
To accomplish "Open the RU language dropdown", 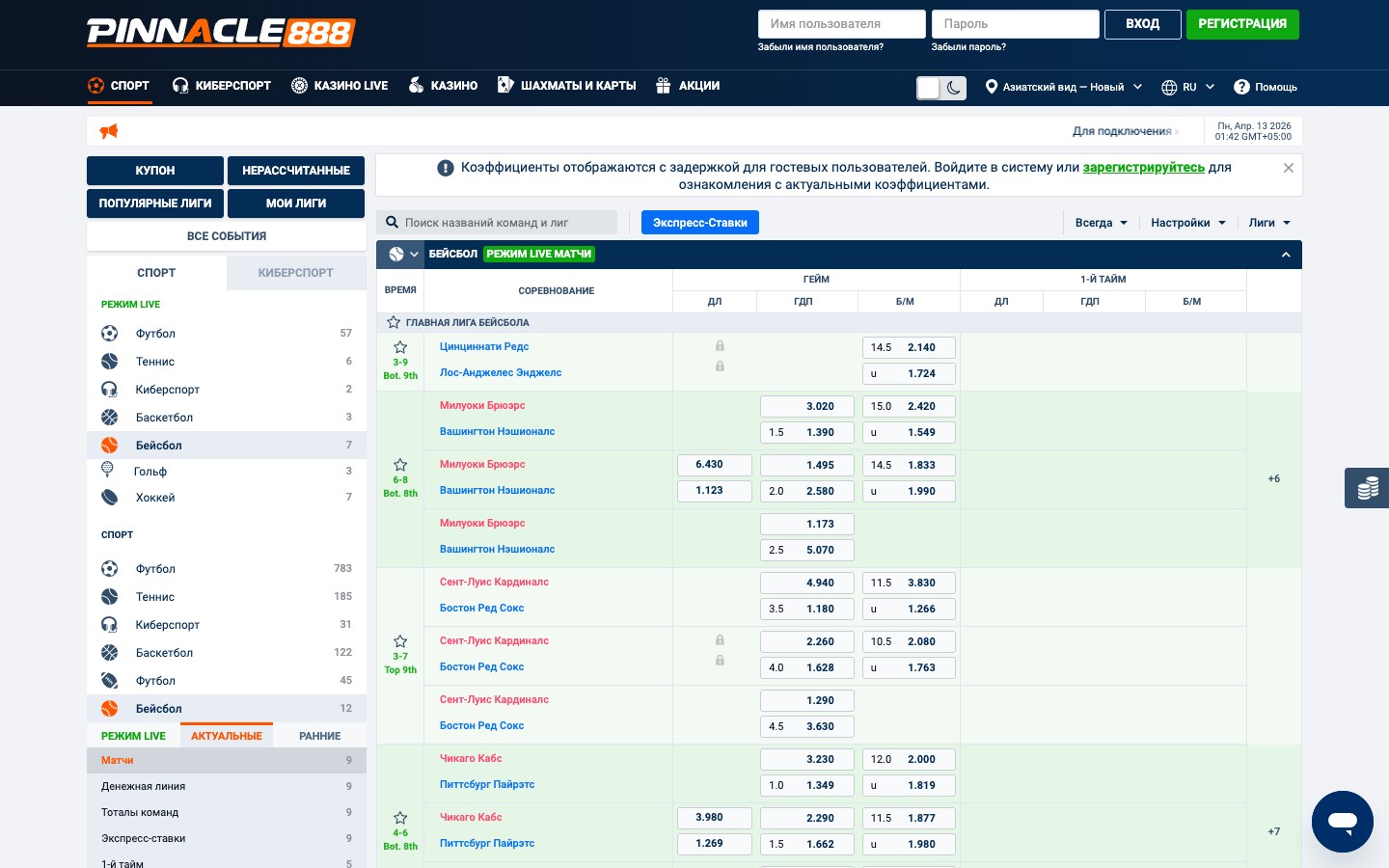I will click(x=1187, y=87).
